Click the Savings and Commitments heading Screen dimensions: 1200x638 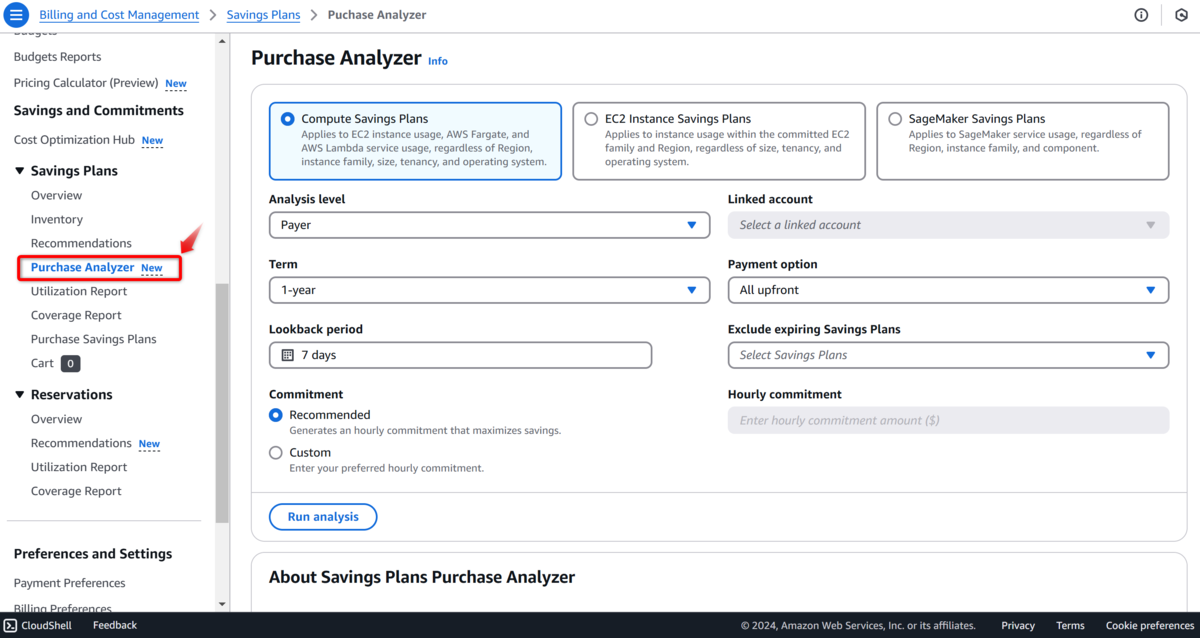click(99, 111)
